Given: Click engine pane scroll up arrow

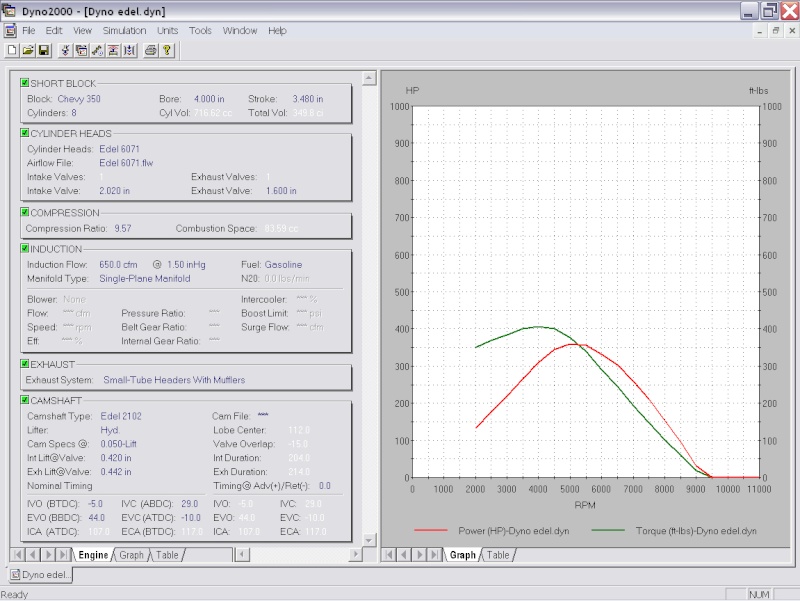Looking at the screenshot, I should tap(369, 78).
